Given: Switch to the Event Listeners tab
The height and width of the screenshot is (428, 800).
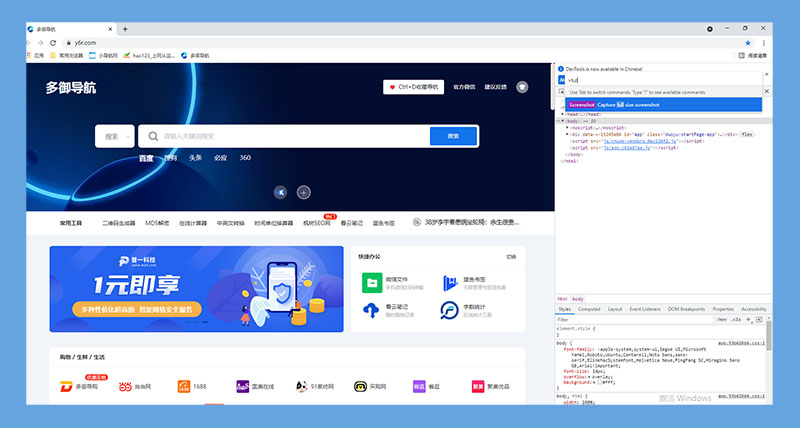Looking at the screenshot, I should coord(645,309).
